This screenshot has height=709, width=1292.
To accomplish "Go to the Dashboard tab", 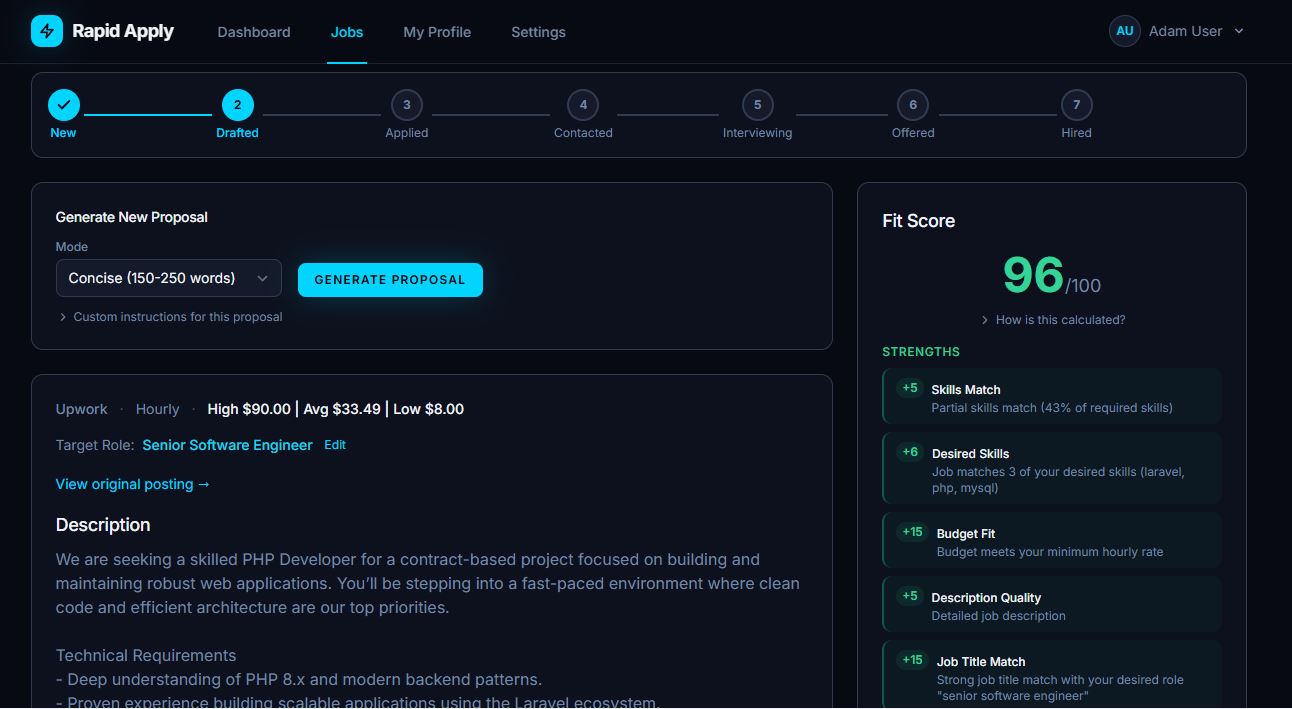I will click(254, 32).
